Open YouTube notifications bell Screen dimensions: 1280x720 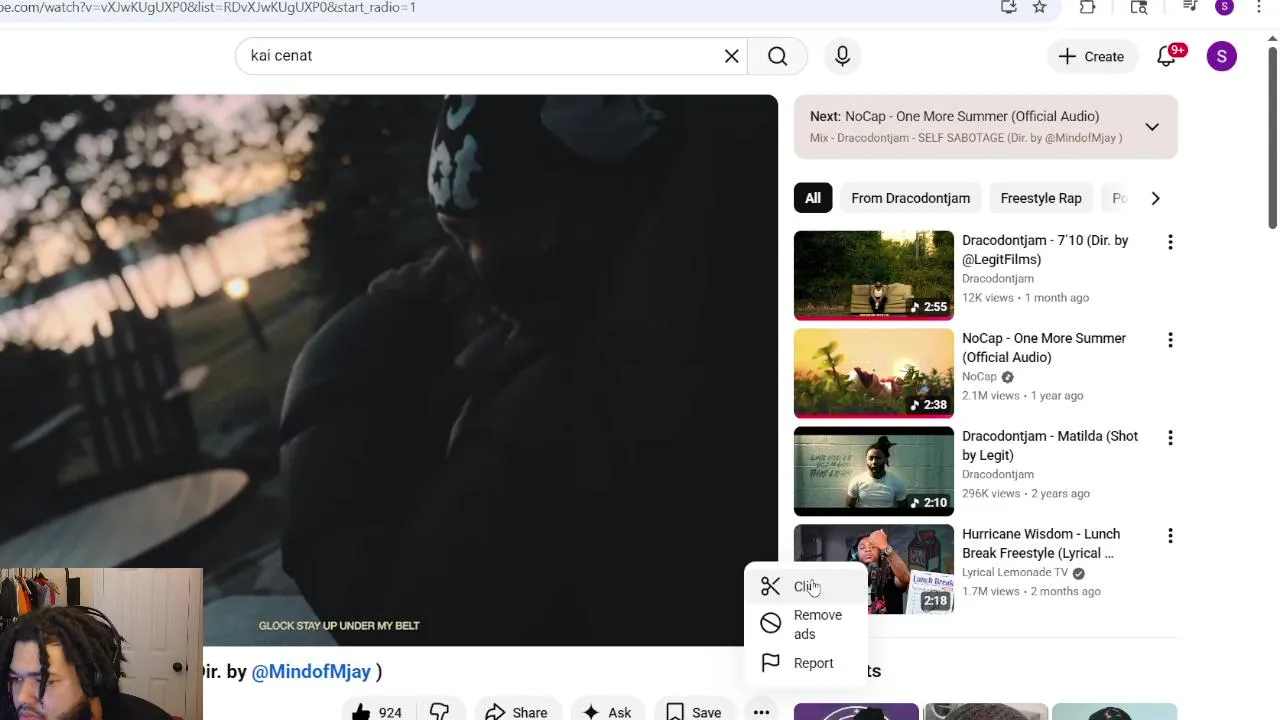point(1167,56)
